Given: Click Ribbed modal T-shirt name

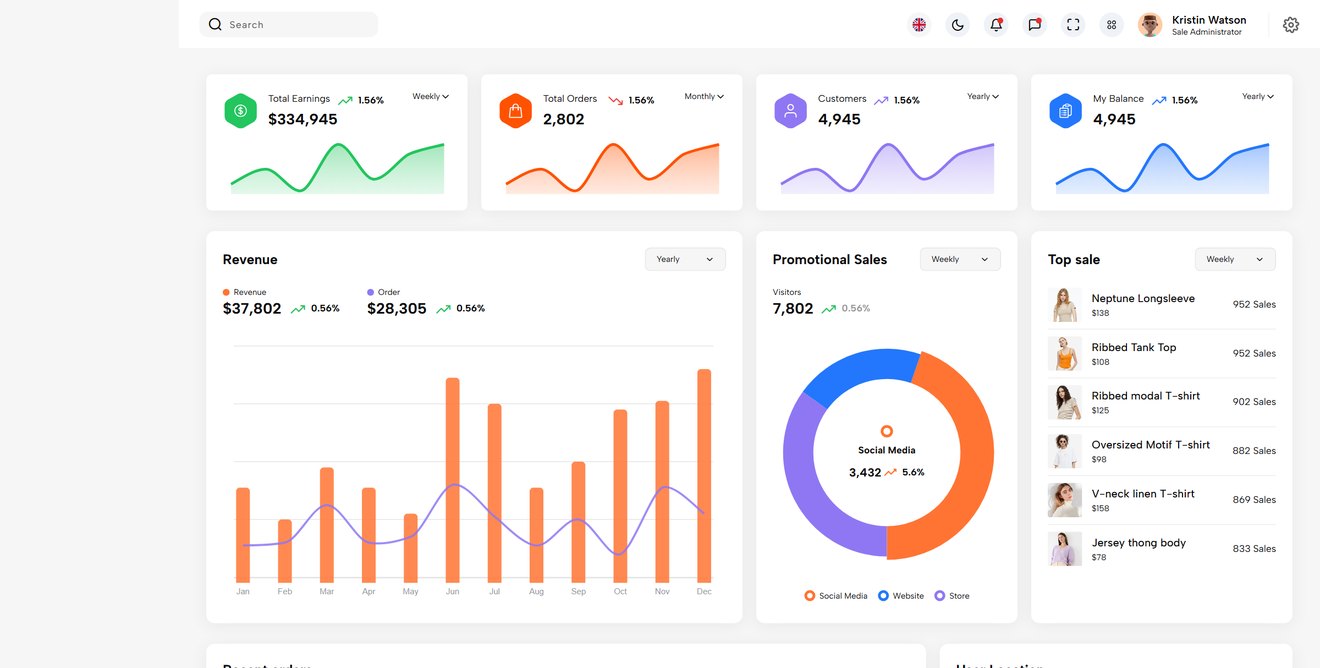Looking at the screenshot, I should 1146,395.
